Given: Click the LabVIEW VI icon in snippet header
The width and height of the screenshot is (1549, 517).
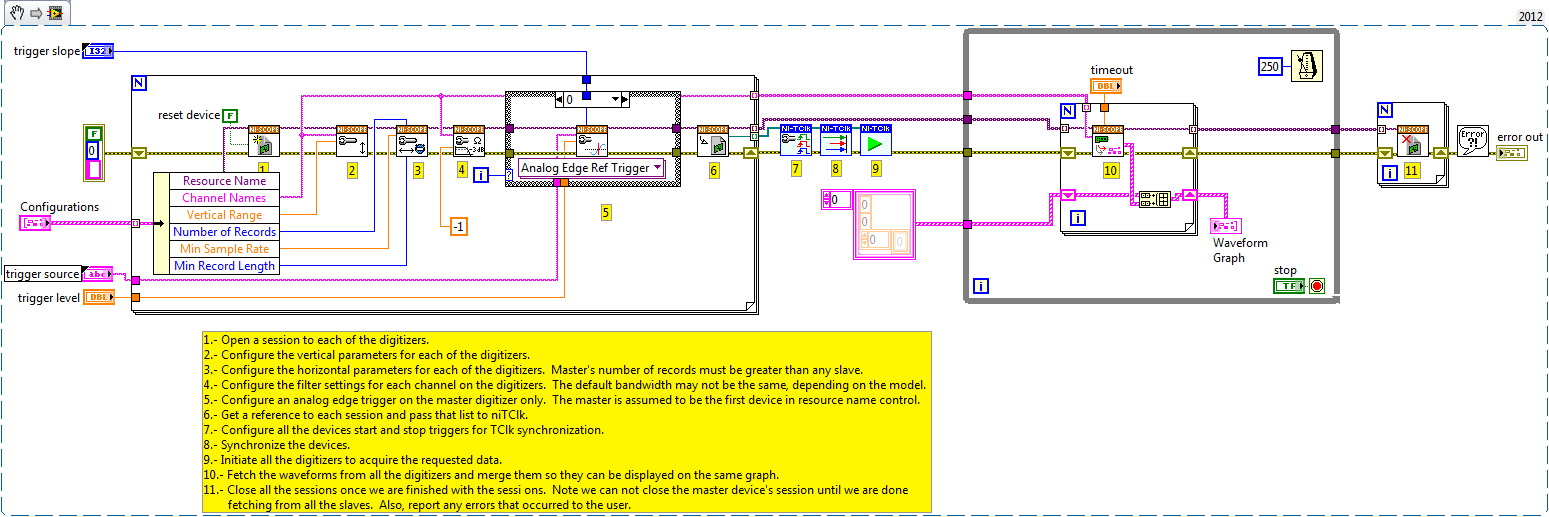Looking at the screenshot, I should coord(55,14).
